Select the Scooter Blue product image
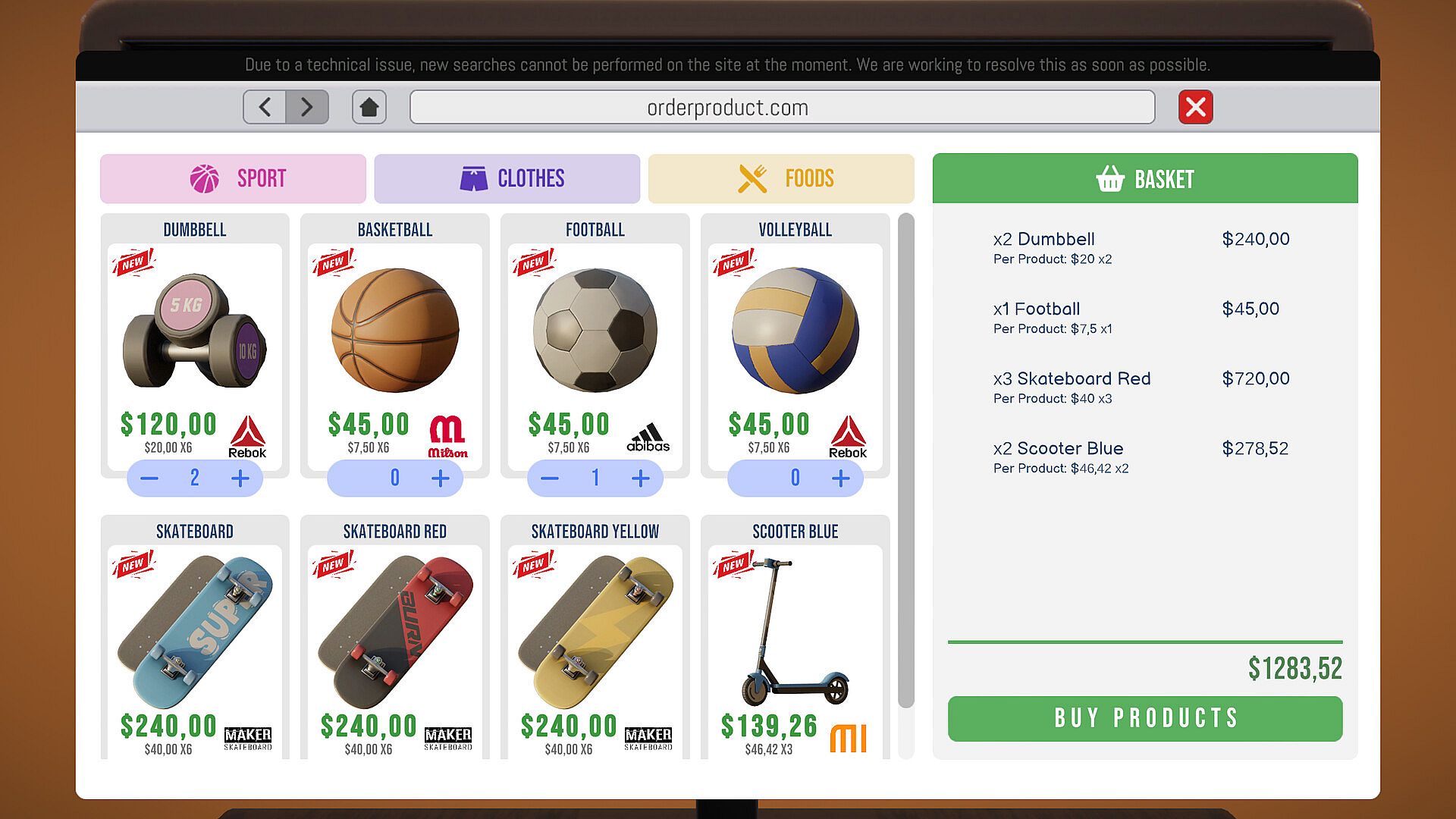The image size is (1456, 819). [x=795, y=631]
